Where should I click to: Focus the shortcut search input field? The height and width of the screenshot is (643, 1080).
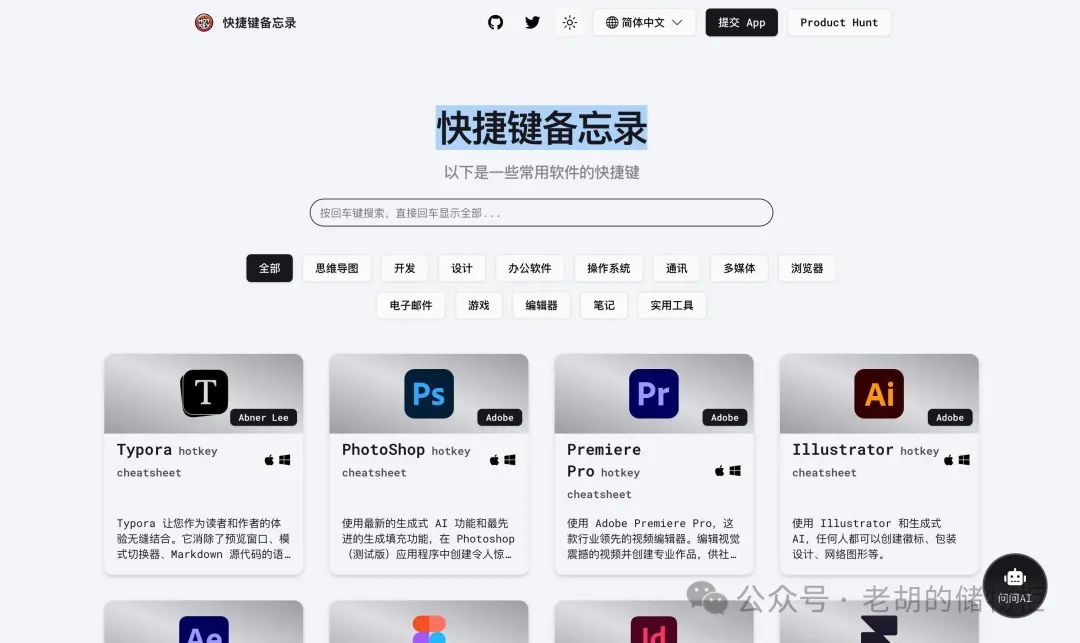[541, 213]
